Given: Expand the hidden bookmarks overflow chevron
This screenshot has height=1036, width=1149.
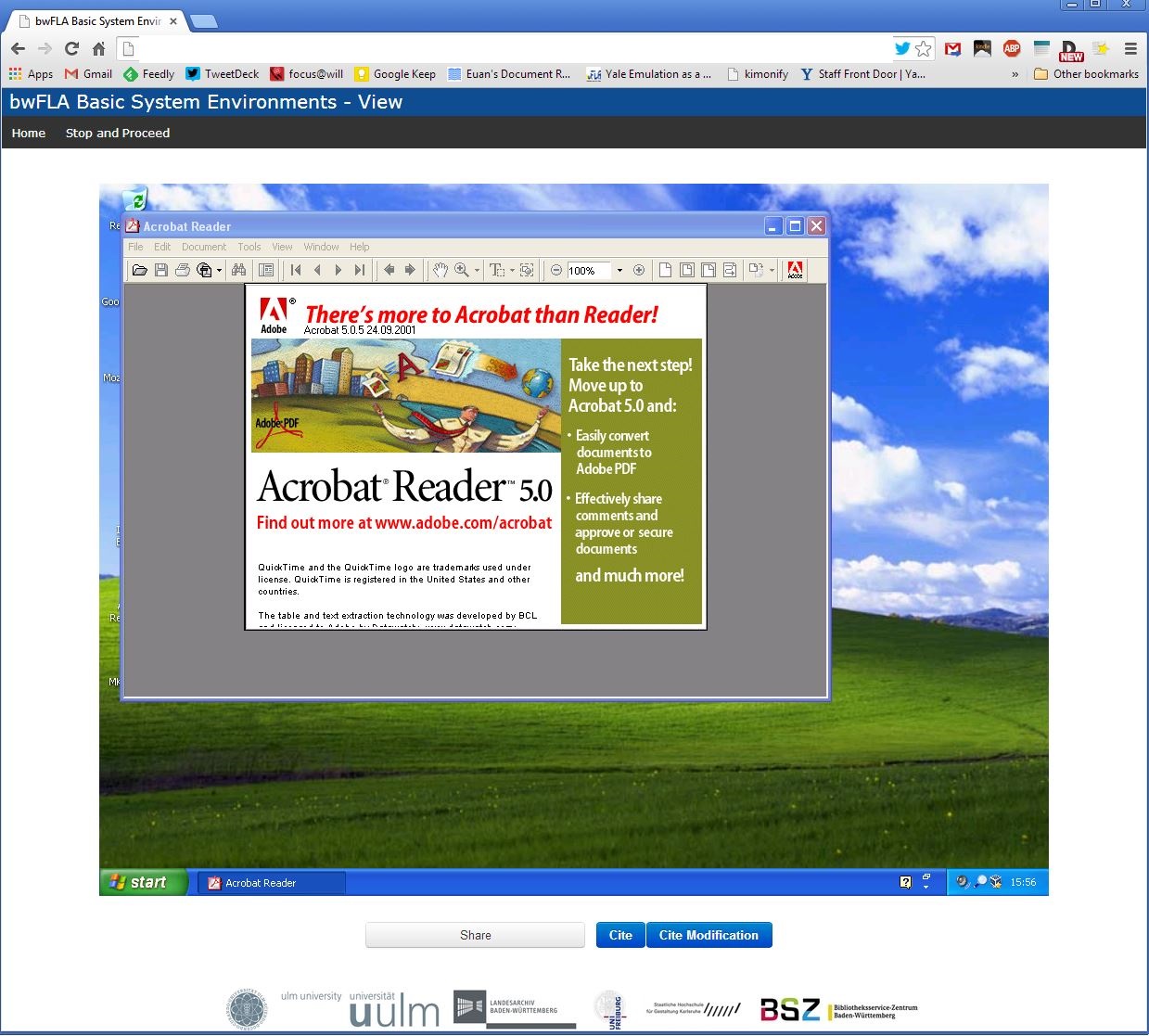Looking at the screenshot, I should (x=1015, y=74).
